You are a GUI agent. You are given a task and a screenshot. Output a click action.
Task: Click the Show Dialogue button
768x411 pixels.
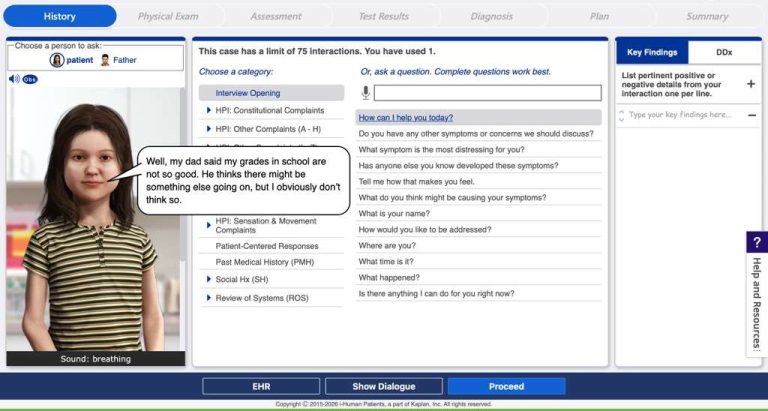tap(384, 387)
